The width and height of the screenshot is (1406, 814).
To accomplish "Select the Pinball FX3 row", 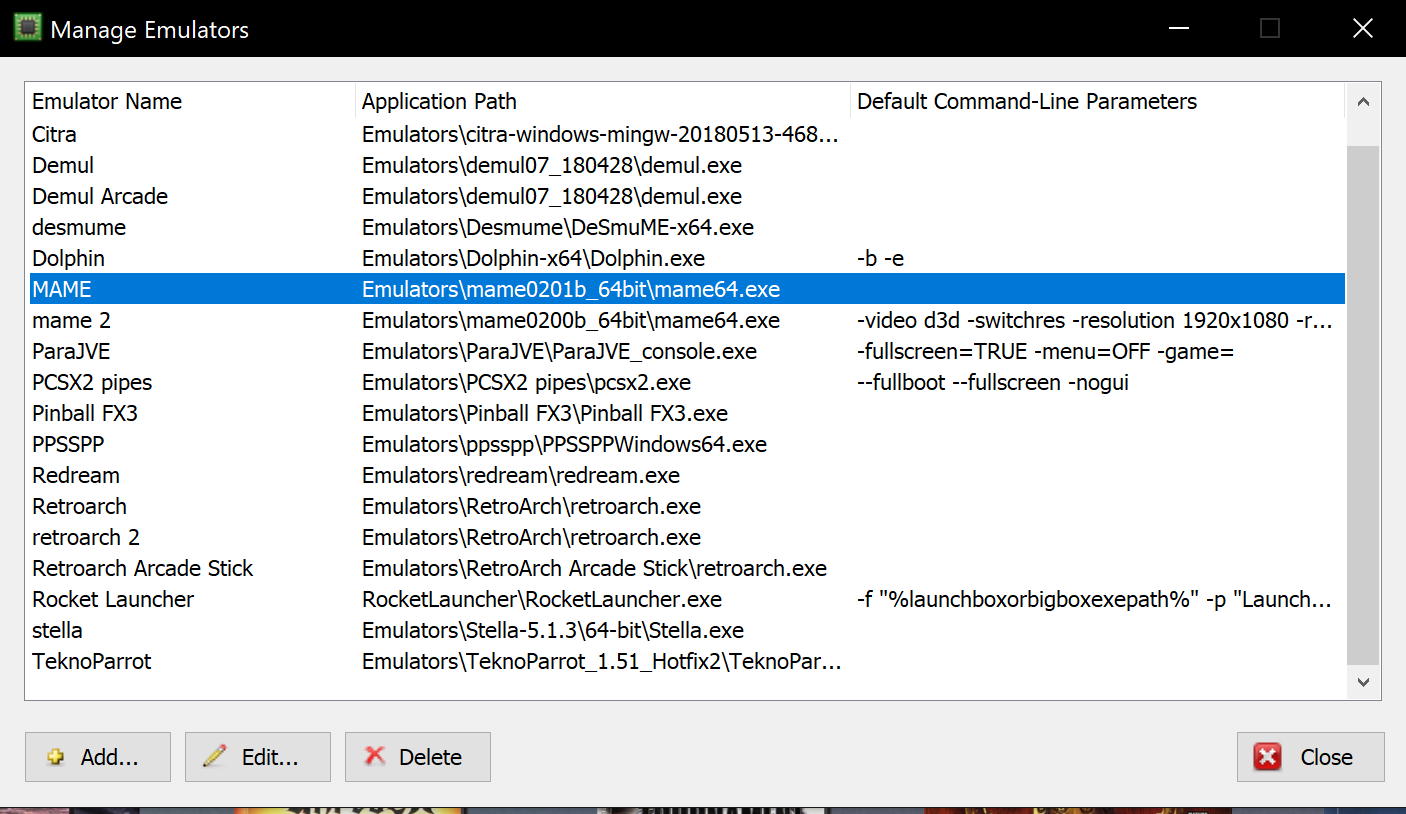I will point(687,413).
